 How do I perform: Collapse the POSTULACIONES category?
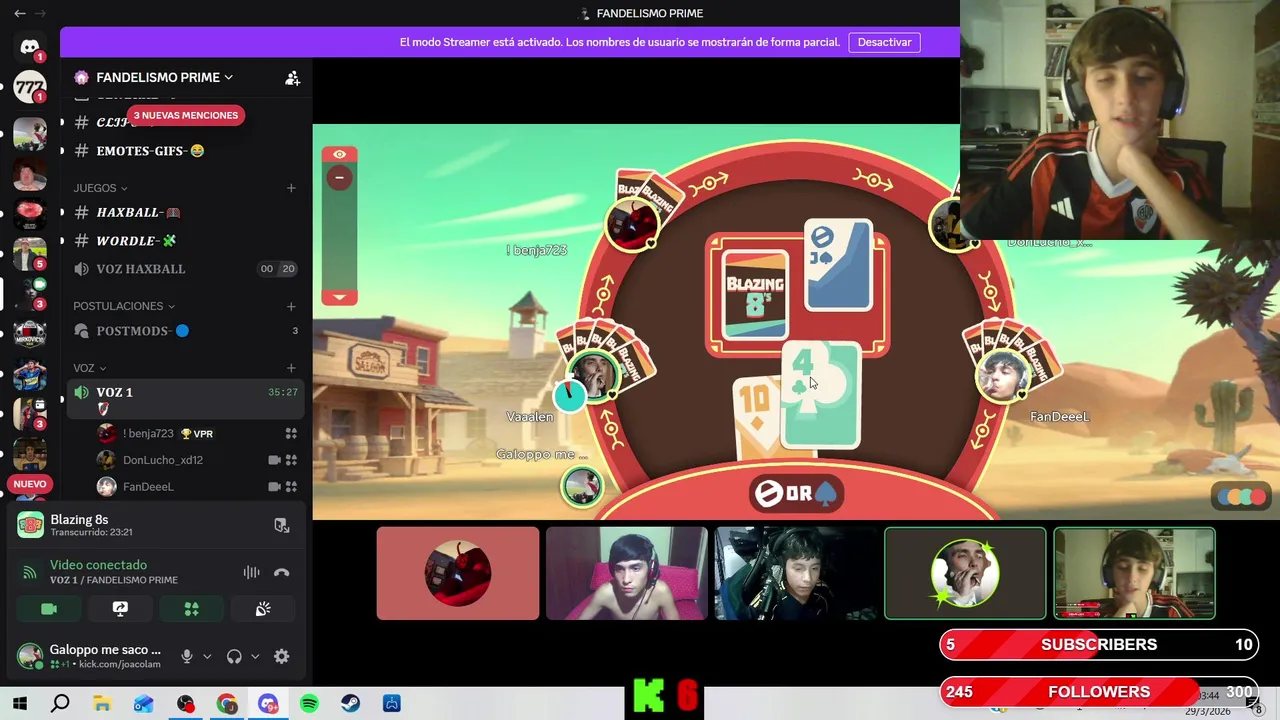click(x=124, y=306)
